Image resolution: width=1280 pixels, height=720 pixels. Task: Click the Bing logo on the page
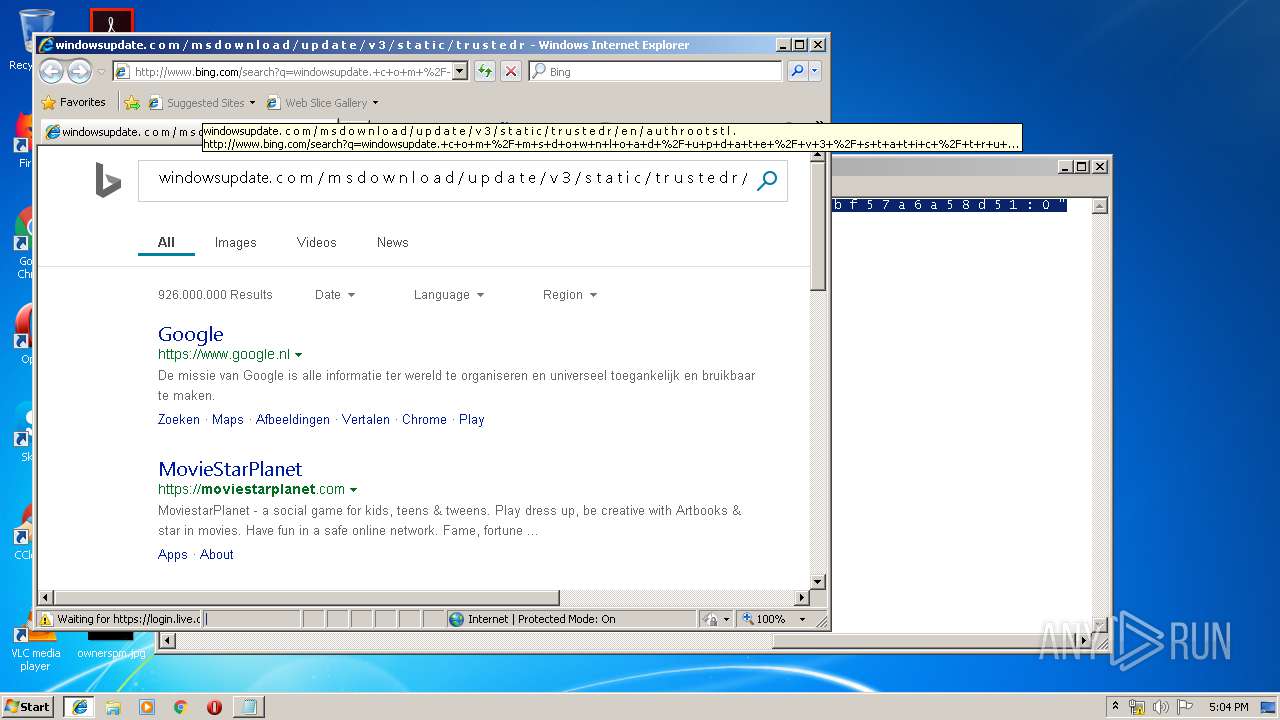pos(108,180)
